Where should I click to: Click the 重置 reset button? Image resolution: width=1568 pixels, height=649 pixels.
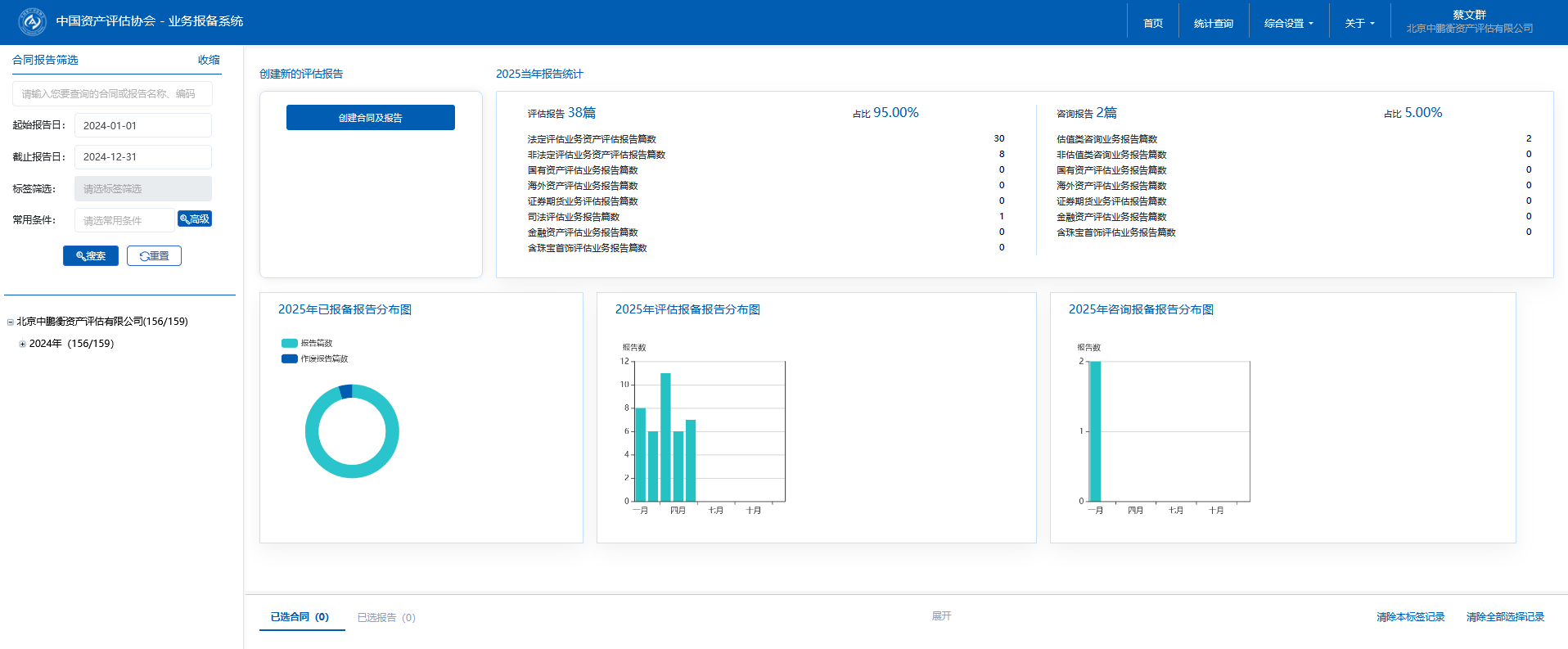click(154, 256)
